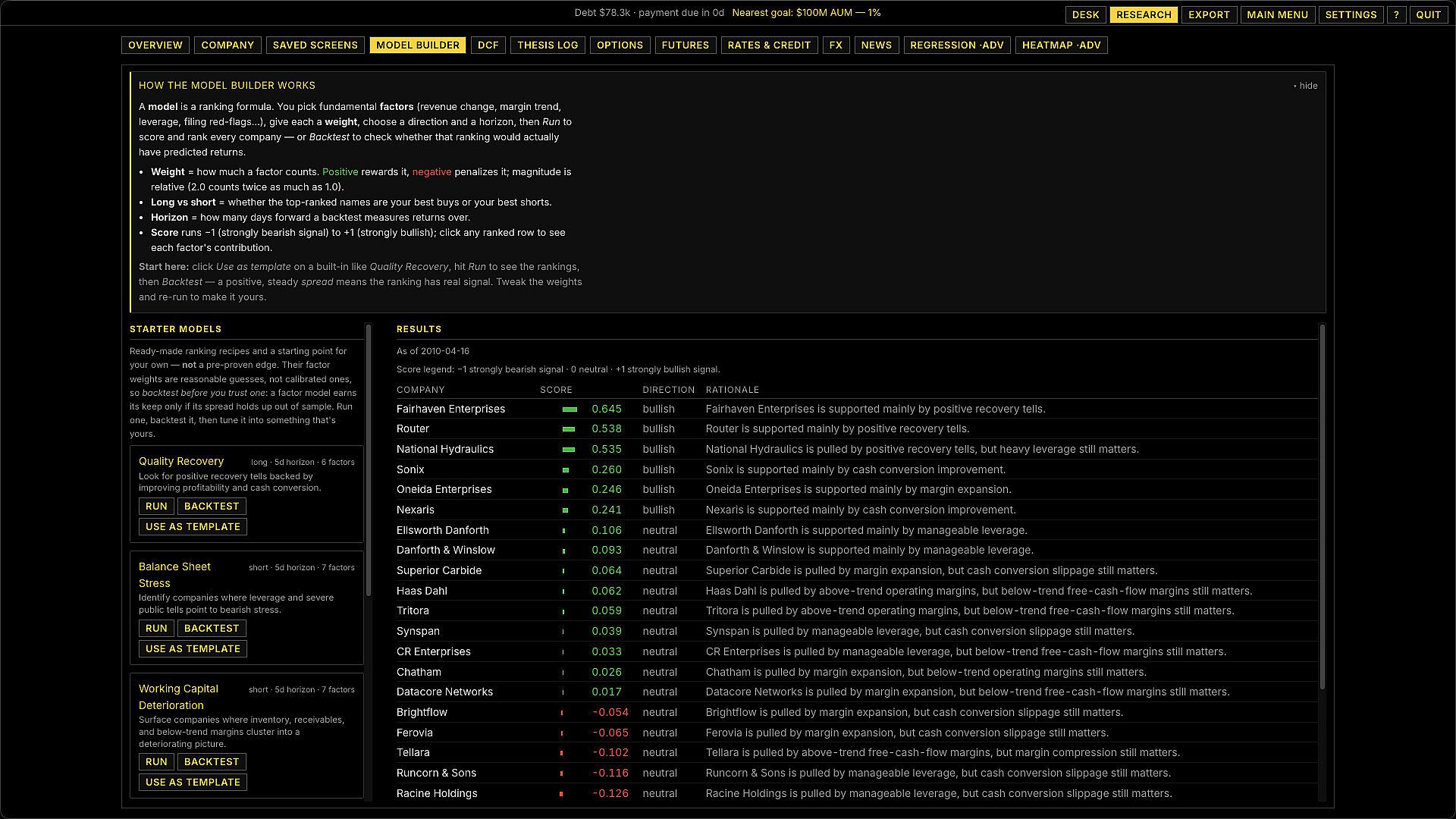Open the HEATMAP ADV tab
Image resolution: width=1456 pixels, height=819 pixels.
point(1062,45)
